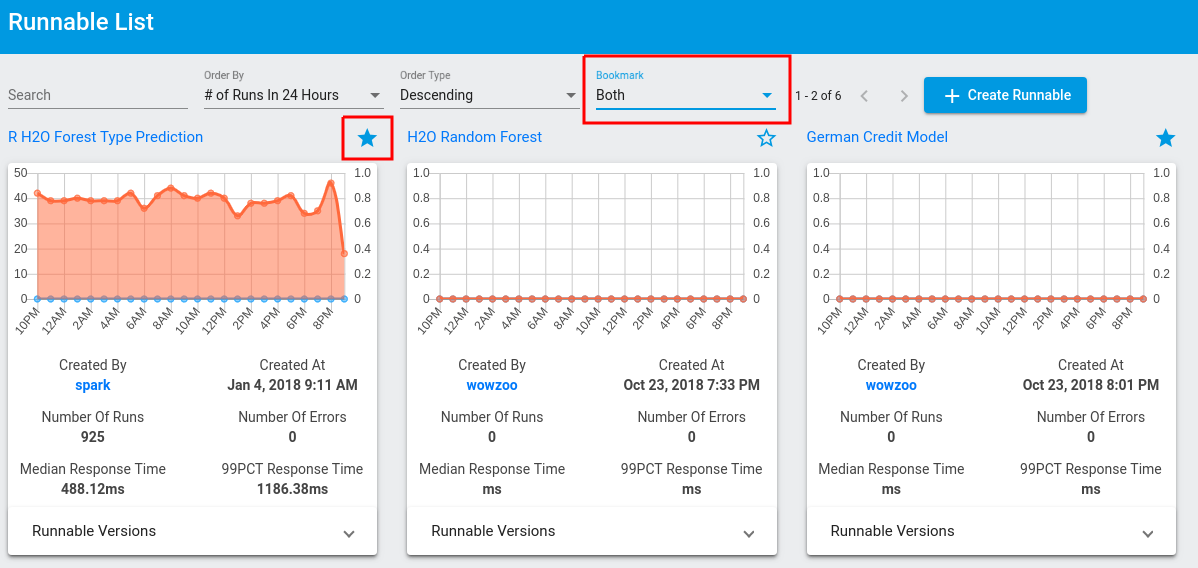Click the H2O Random Forest chart
This screenshot has width=1198, height=568.
pos(591,252)
